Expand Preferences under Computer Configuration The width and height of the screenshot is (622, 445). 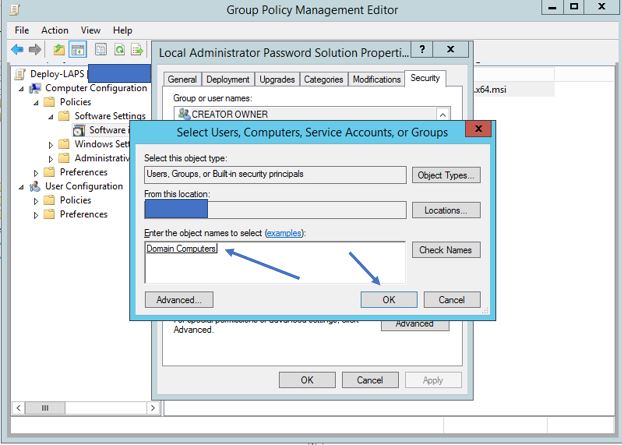[x=36, y=173]
